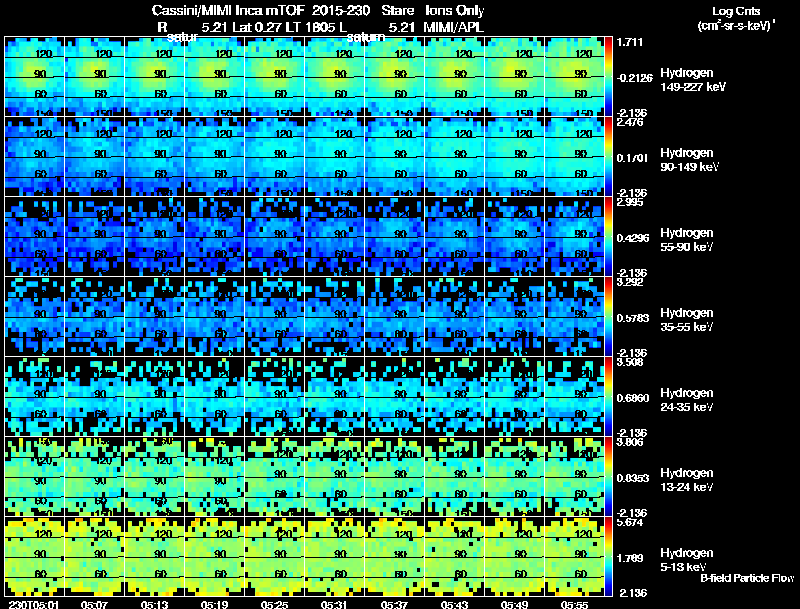The width and height of the screenshot is (800, 609).
Task: Click the '3.292' colorbar maximum value
Action: [630, 283]
